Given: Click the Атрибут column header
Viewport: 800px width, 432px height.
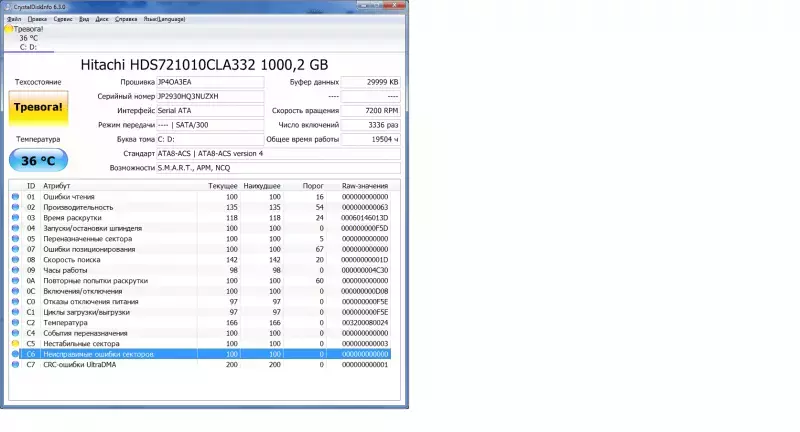Looking at the screenshot, I should click(57, 186).
